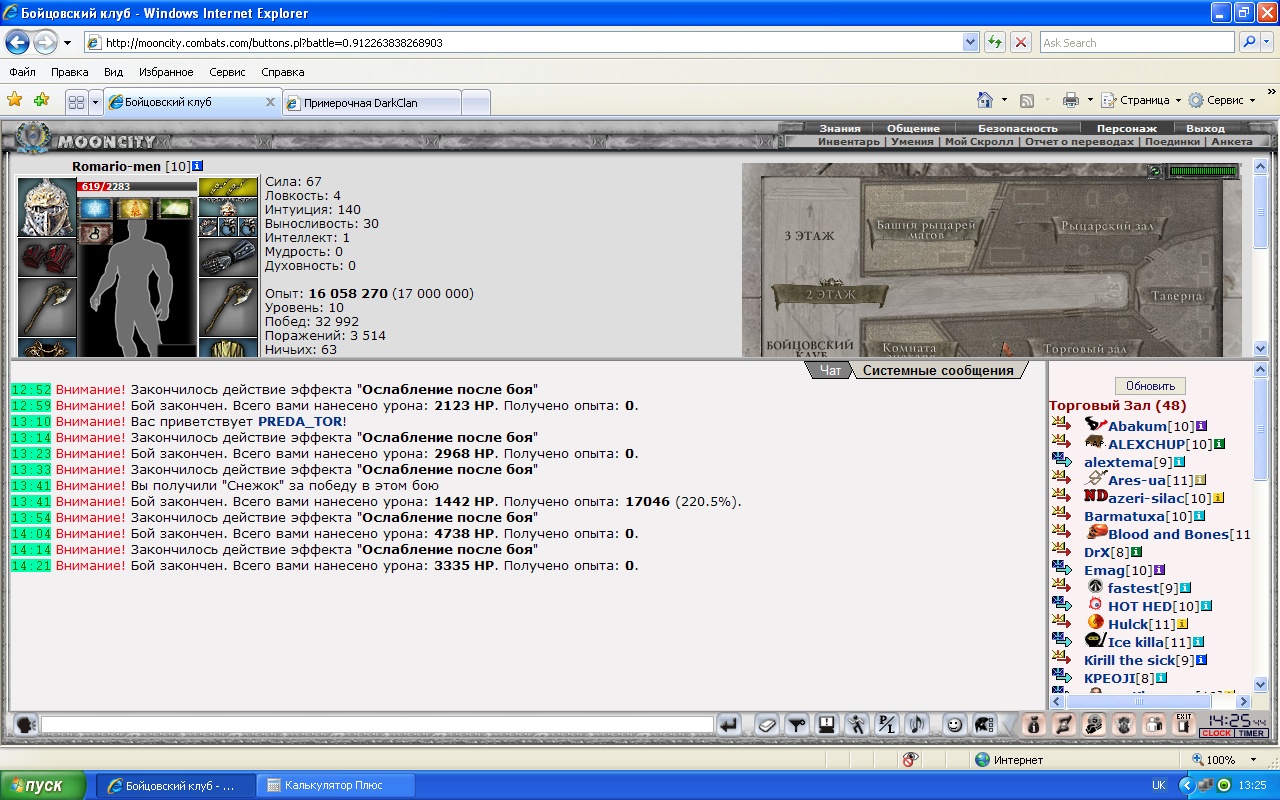
Task: Click the filter funnel chat icon
Action: 796,725
